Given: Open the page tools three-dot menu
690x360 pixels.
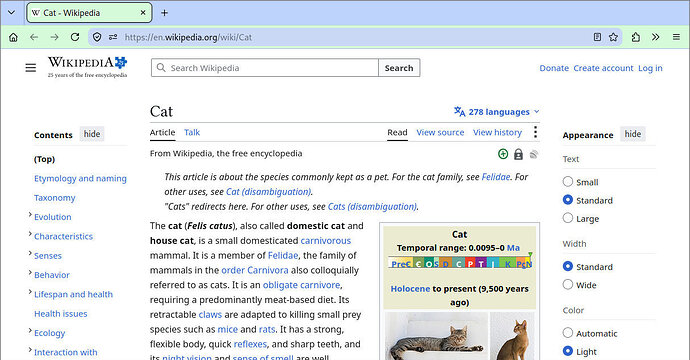Looking at the screenshot, I should click(535, 132).
